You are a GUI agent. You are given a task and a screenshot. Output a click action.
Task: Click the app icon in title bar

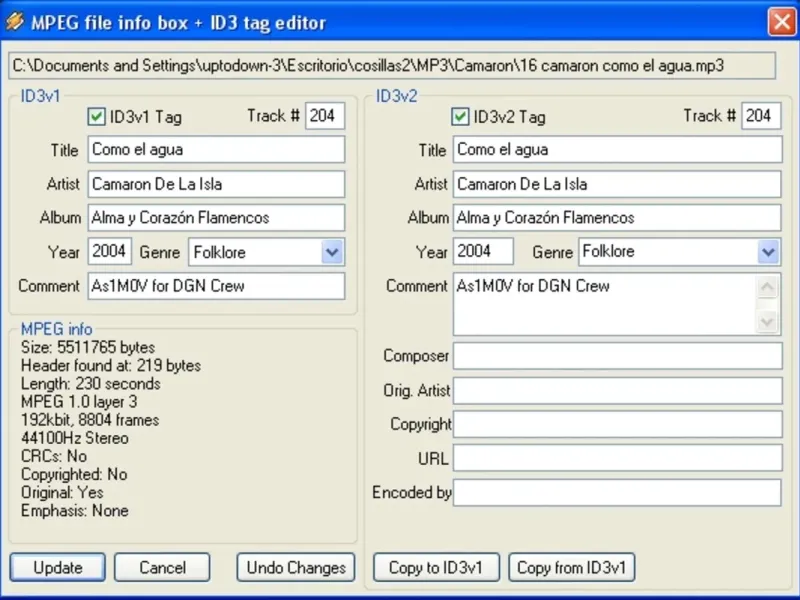tap(15, 22)
